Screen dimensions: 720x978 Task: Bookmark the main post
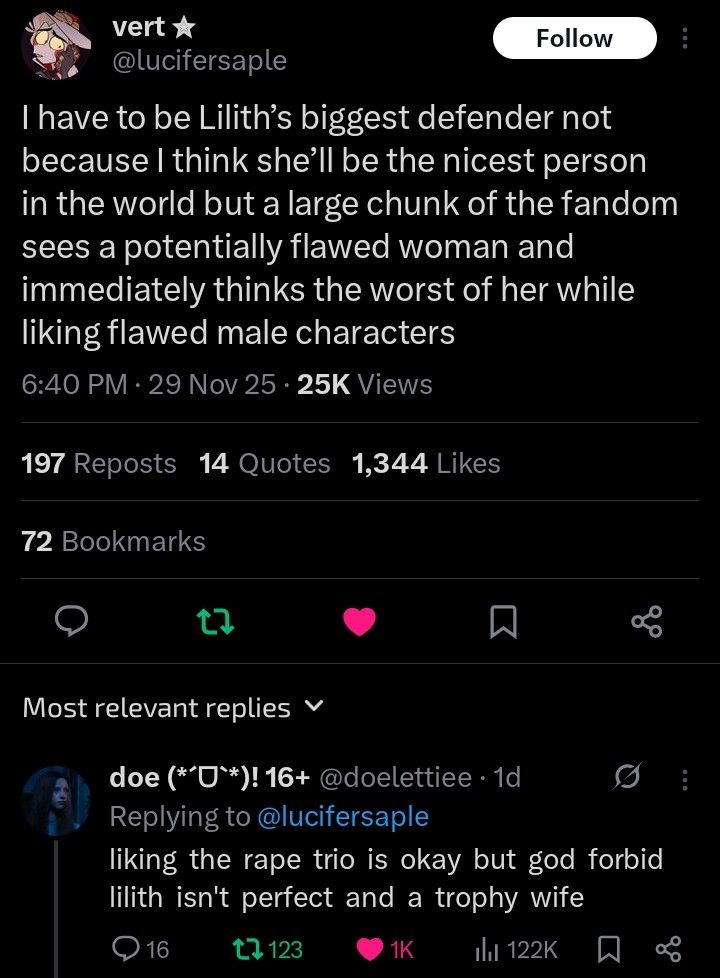tap(504, 623)
